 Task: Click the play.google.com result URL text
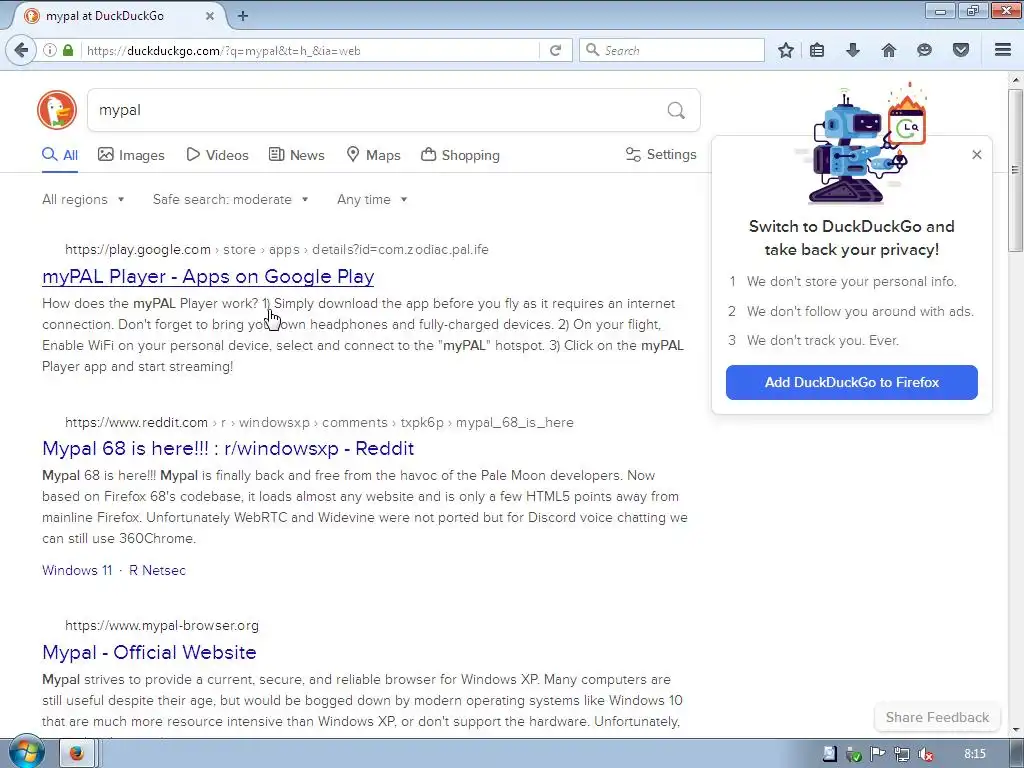[277, 249]
